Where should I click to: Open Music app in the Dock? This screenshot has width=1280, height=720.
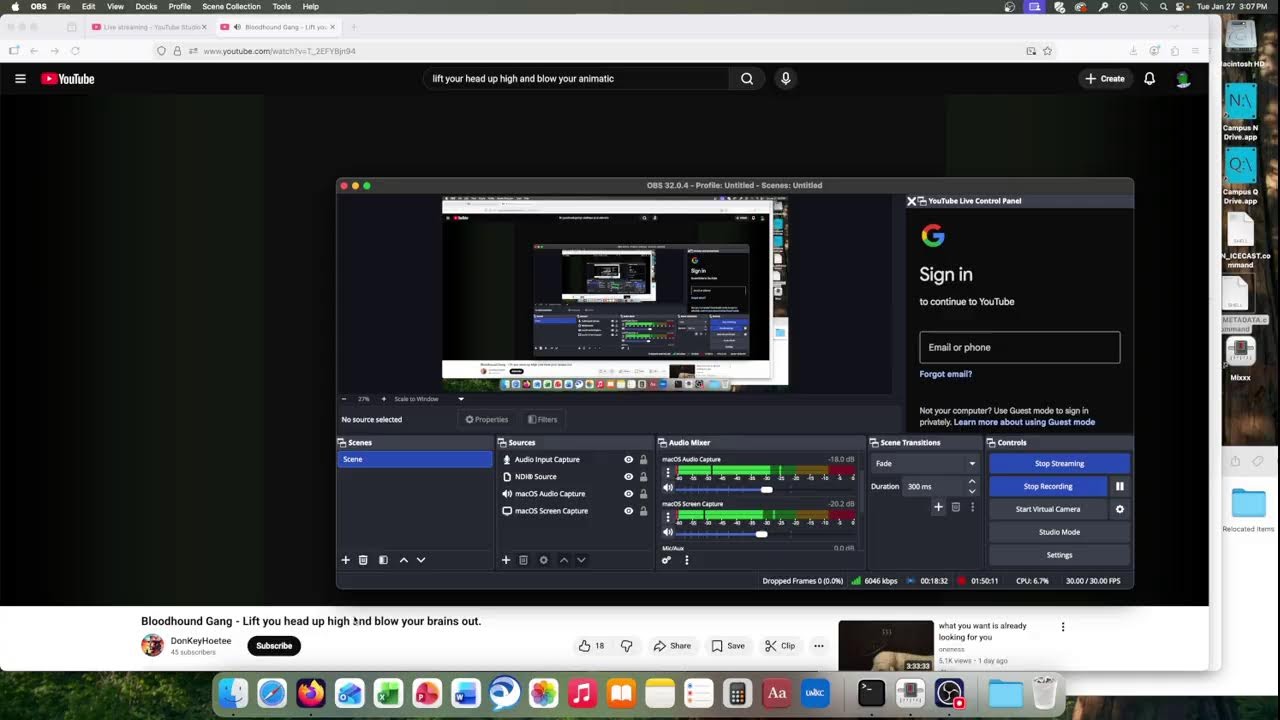click(582, 693)
